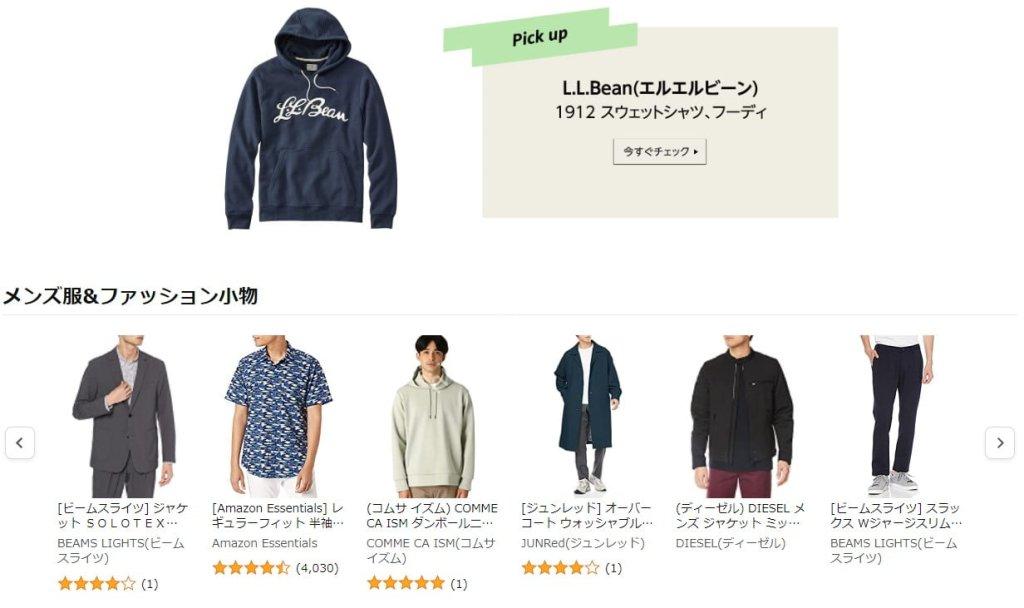Open the COMME CA ISM hoodie image
This screenshot has width=1024, height=608.
433,416
